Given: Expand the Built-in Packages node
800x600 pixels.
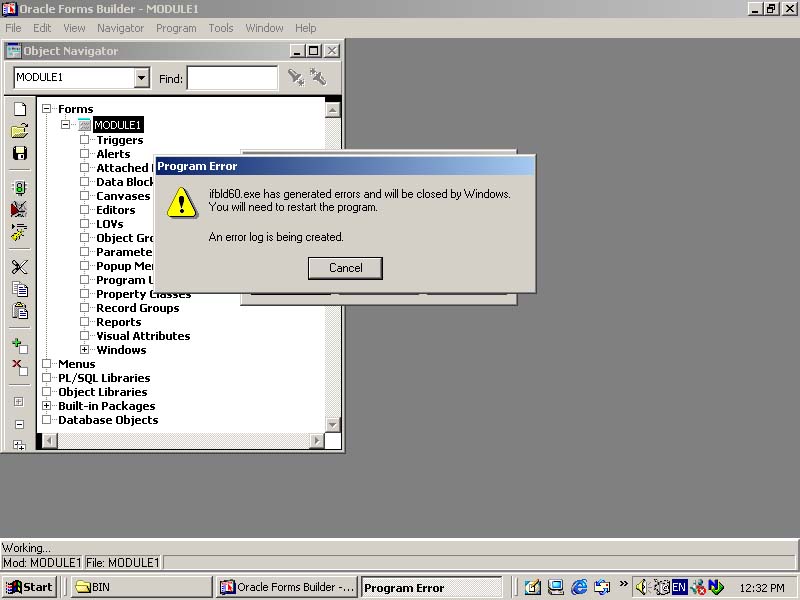Looking at the screenshot, I should (47, 406).
